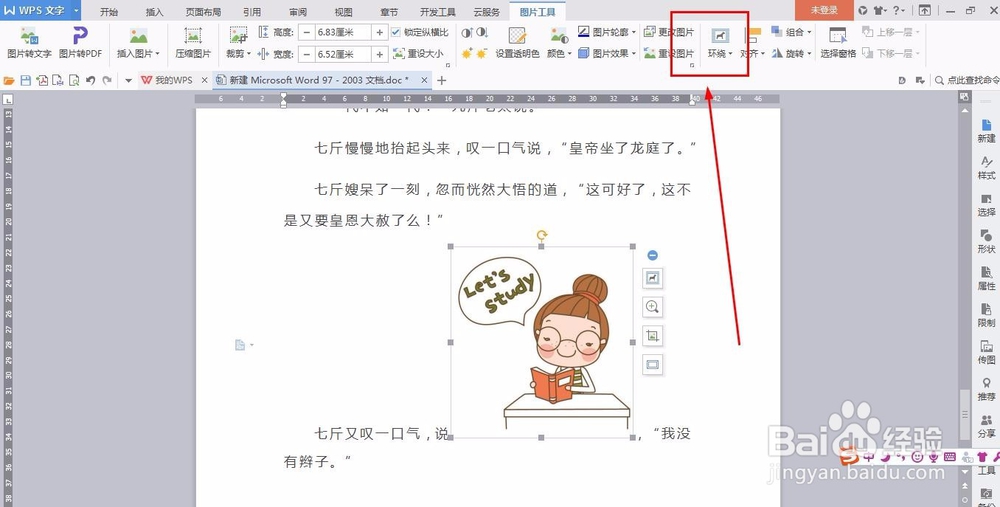Click the save disk icon
The image size is (1000, 507).
(x=26, y=80)
